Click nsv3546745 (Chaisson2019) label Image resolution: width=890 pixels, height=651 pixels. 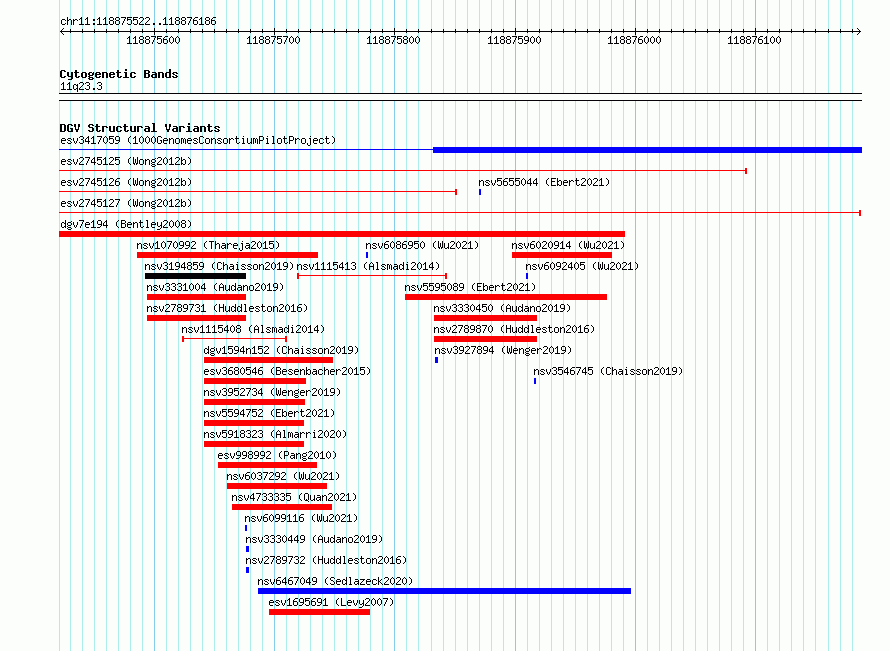[x=608, y=371]
